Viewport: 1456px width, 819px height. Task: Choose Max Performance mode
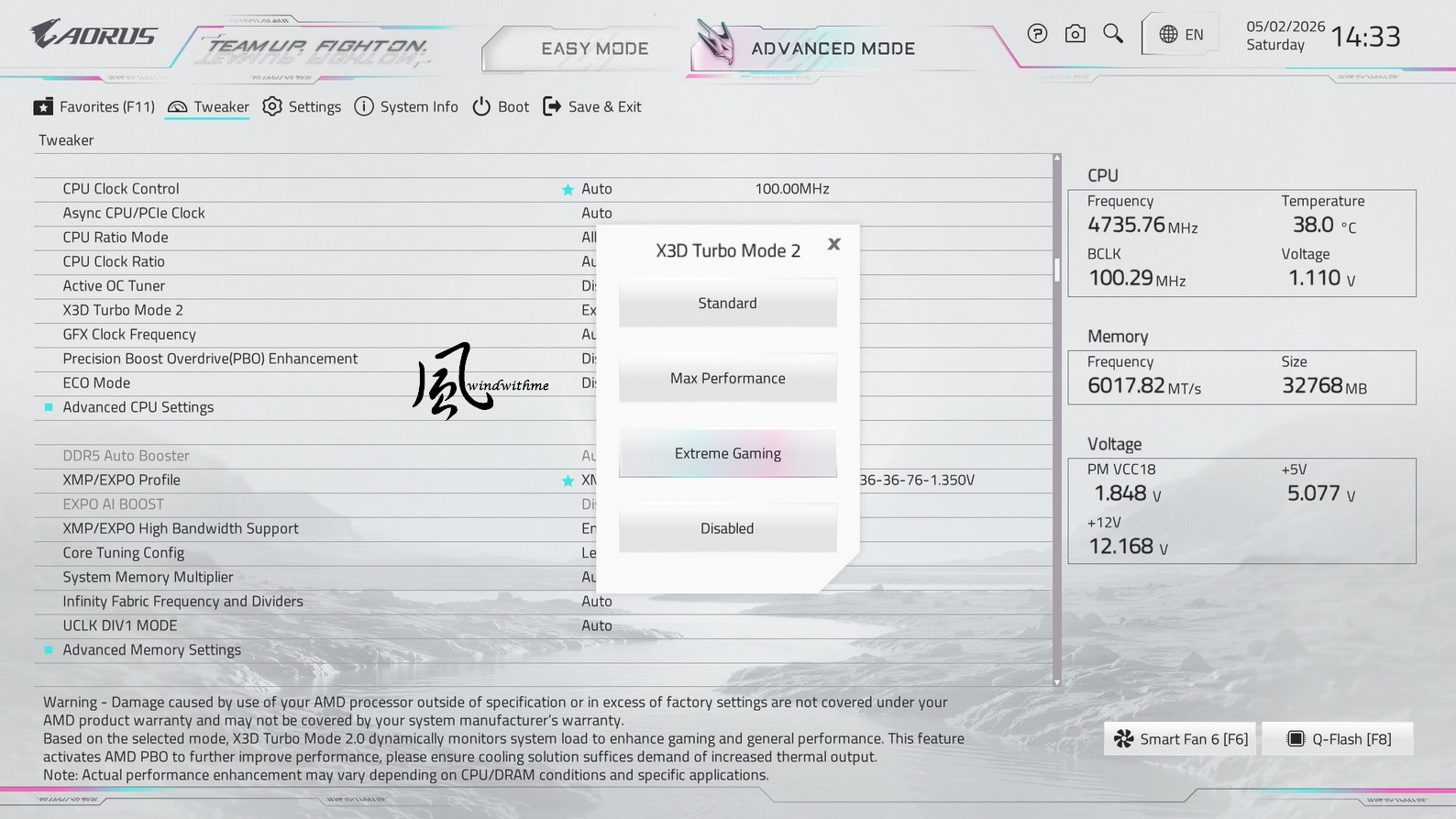(x=727, y=378)
